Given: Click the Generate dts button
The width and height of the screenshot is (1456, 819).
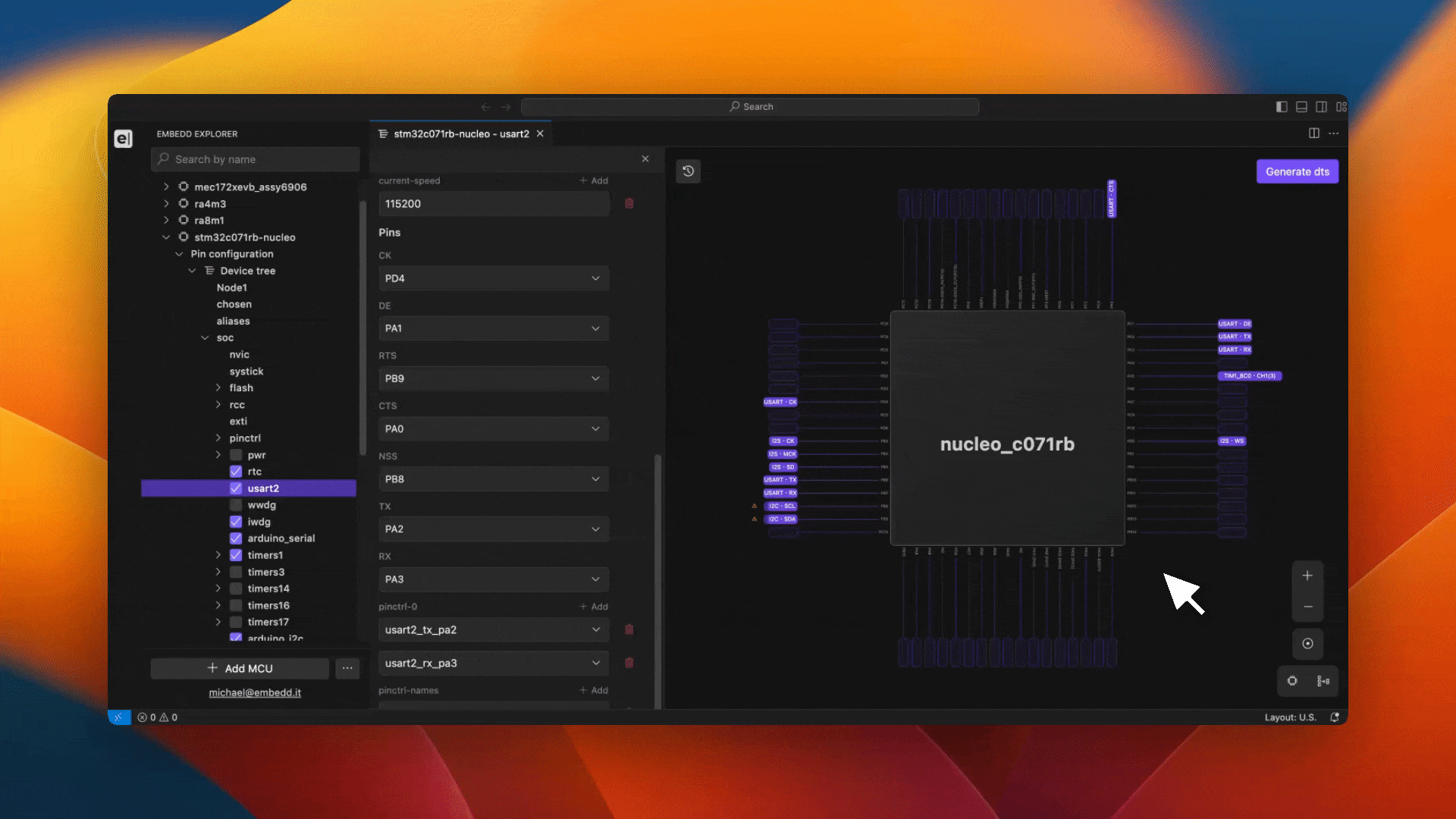Looking at the screenshot, I should pos(1297,171).
